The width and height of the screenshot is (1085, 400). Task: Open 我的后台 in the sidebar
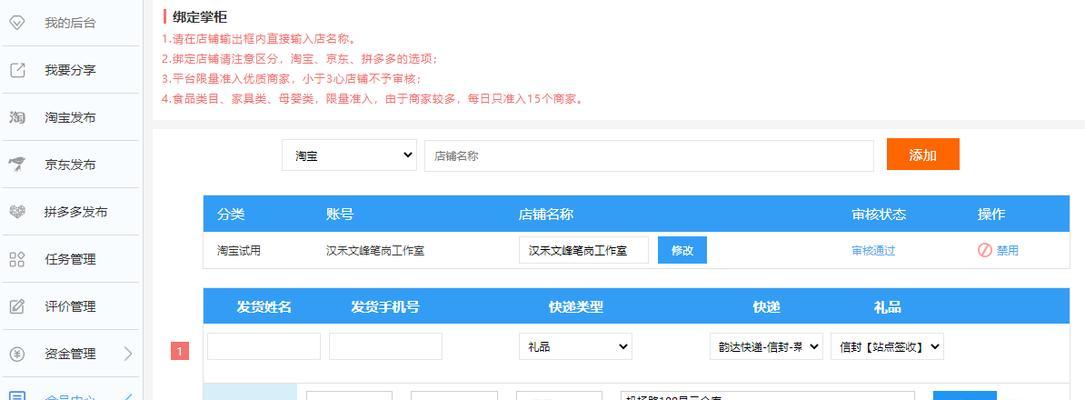click(x=70, y=23)
